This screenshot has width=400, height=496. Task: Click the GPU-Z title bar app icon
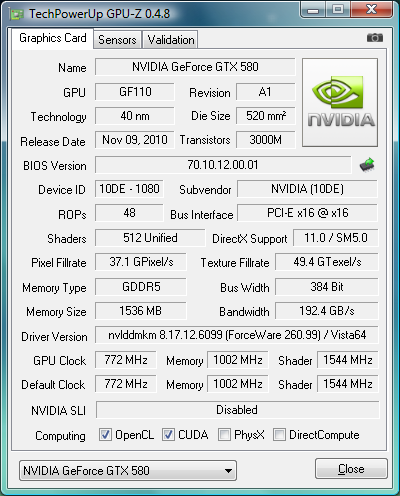tap(17, 14)
